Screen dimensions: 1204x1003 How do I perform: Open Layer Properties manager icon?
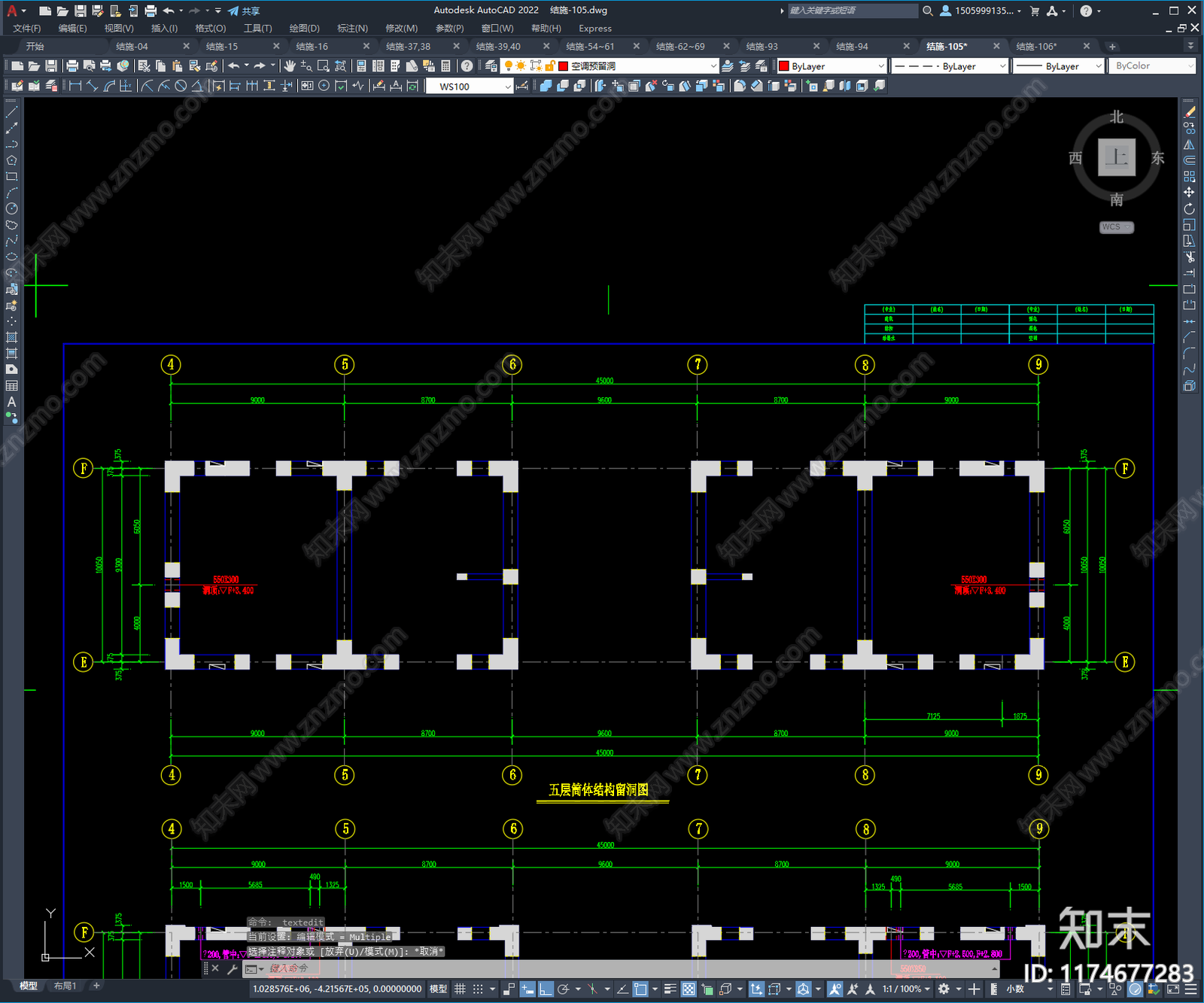491,66
